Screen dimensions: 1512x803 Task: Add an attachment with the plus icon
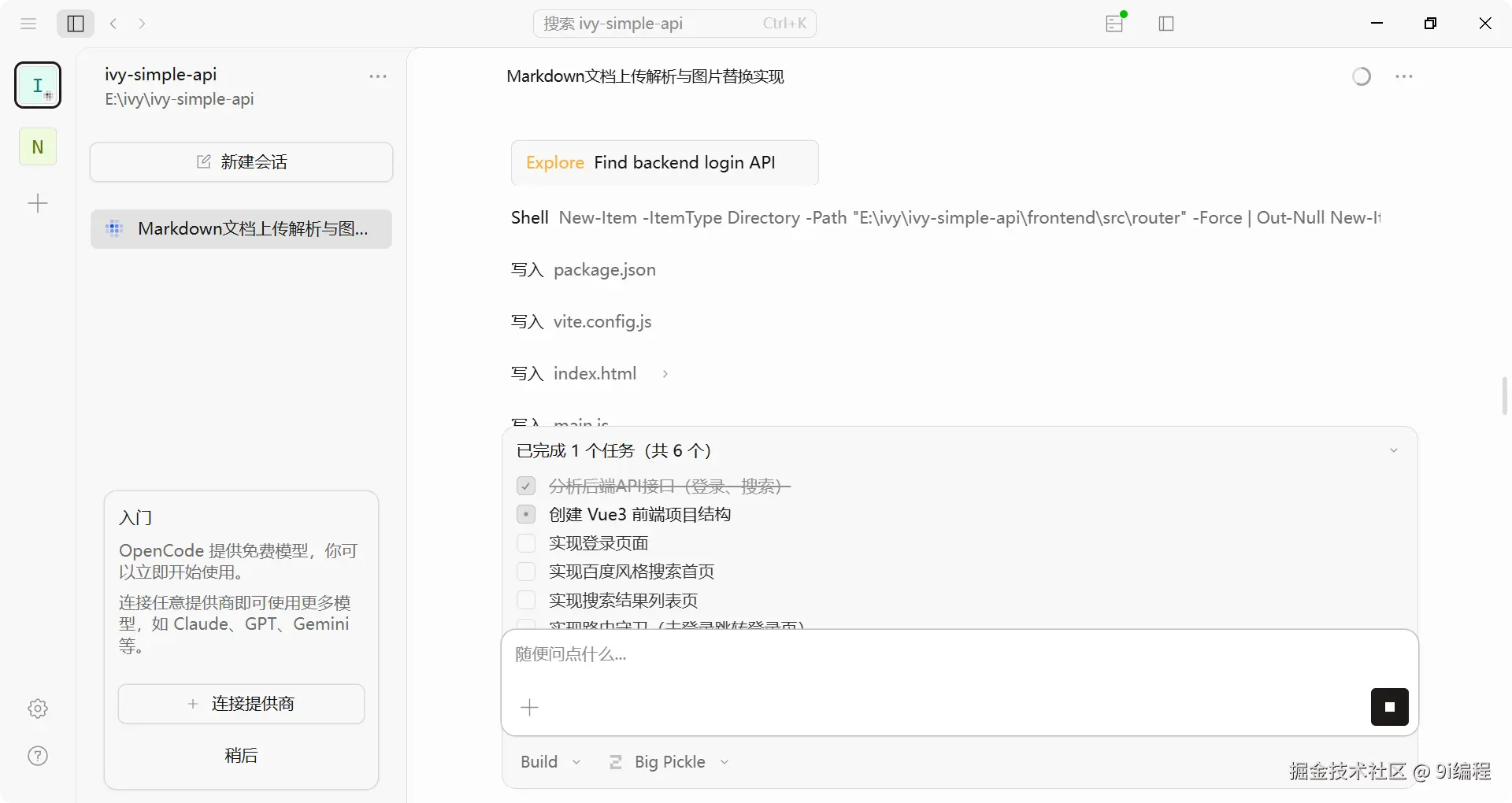(530, 708)
